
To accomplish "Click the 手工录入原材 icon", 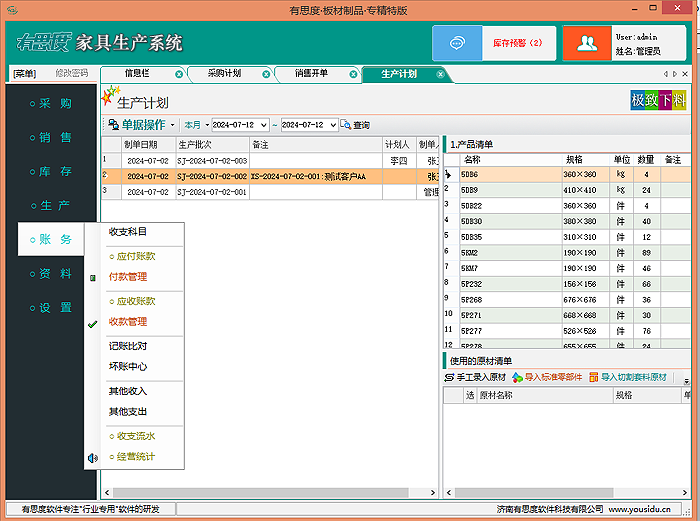I will tap(449, 378).
